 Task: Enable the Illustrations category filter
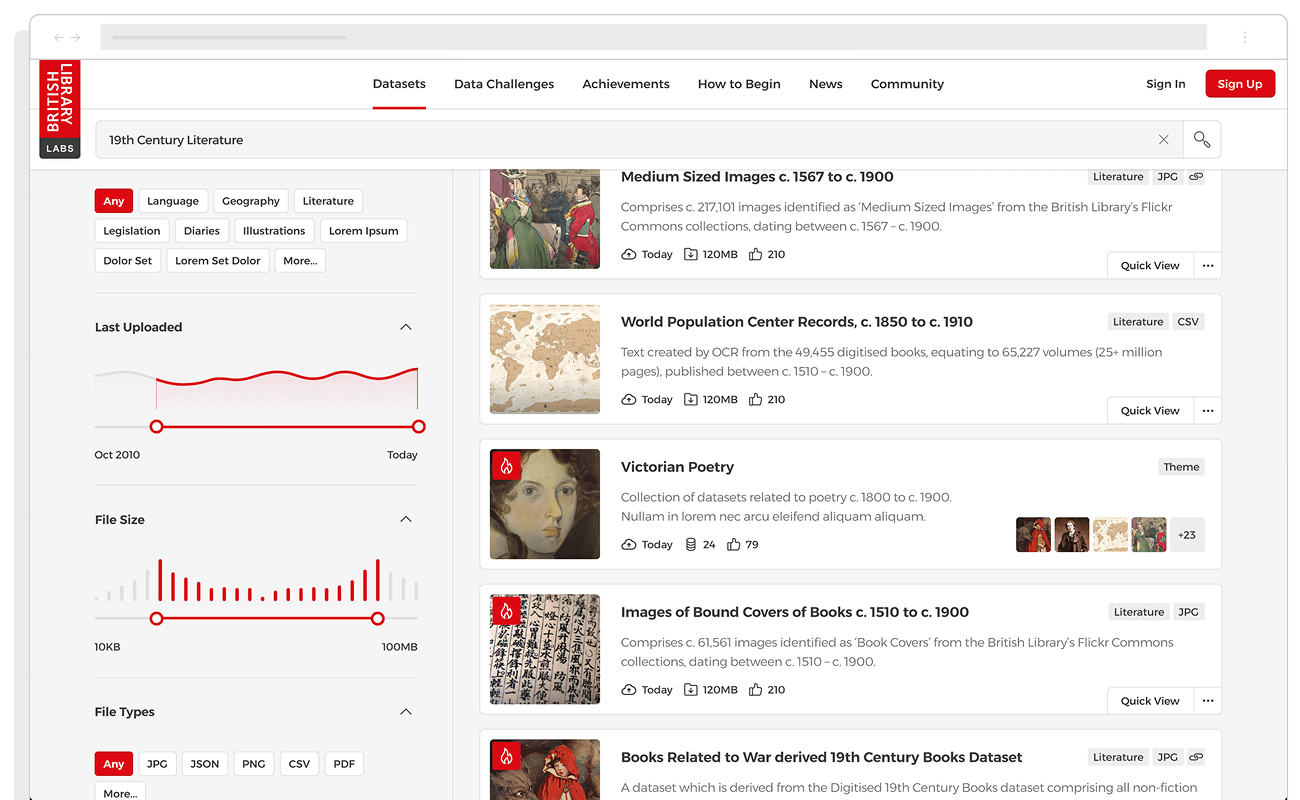274,231
